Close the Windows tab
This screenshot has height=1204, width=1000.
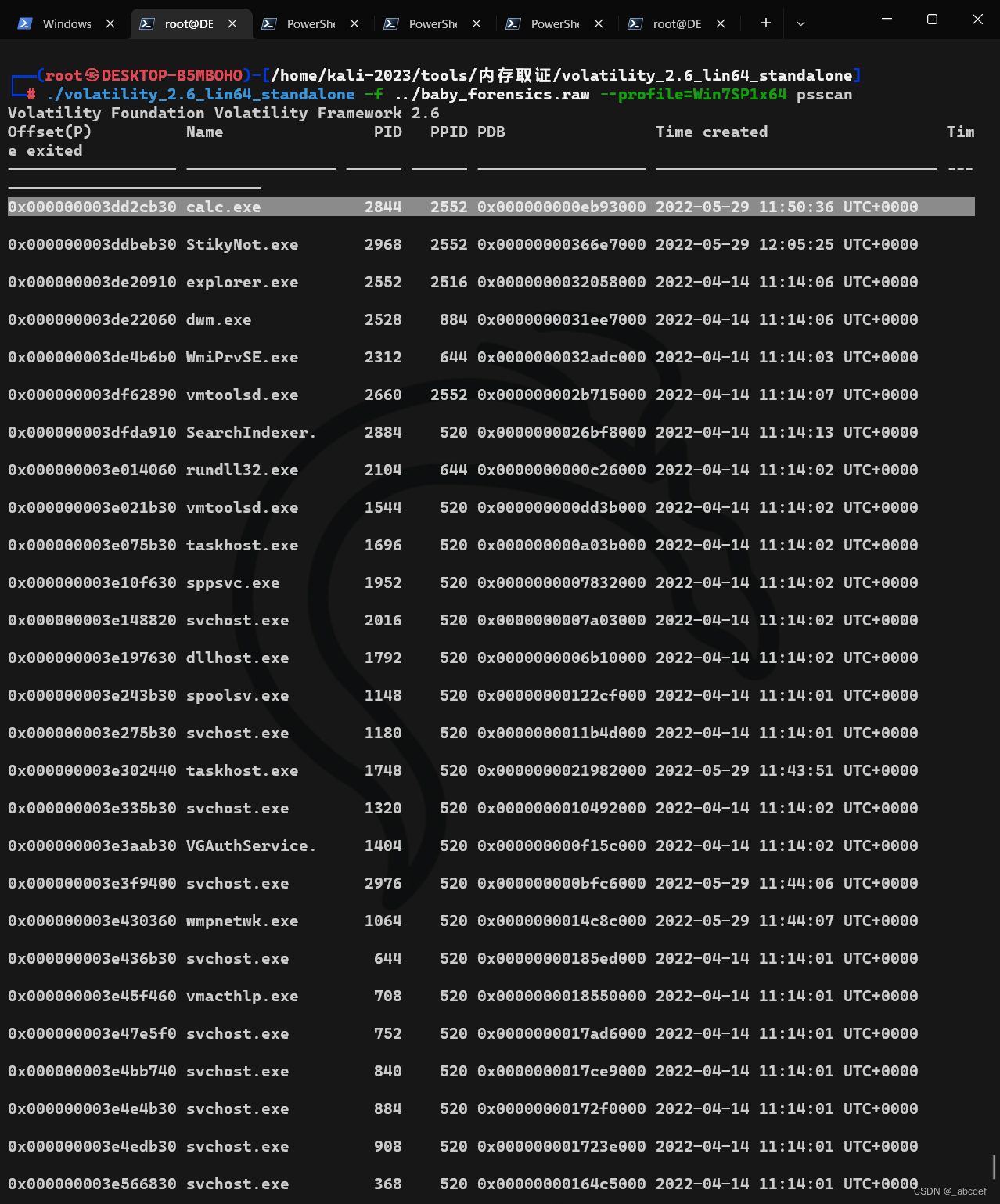tap(110, 23)
